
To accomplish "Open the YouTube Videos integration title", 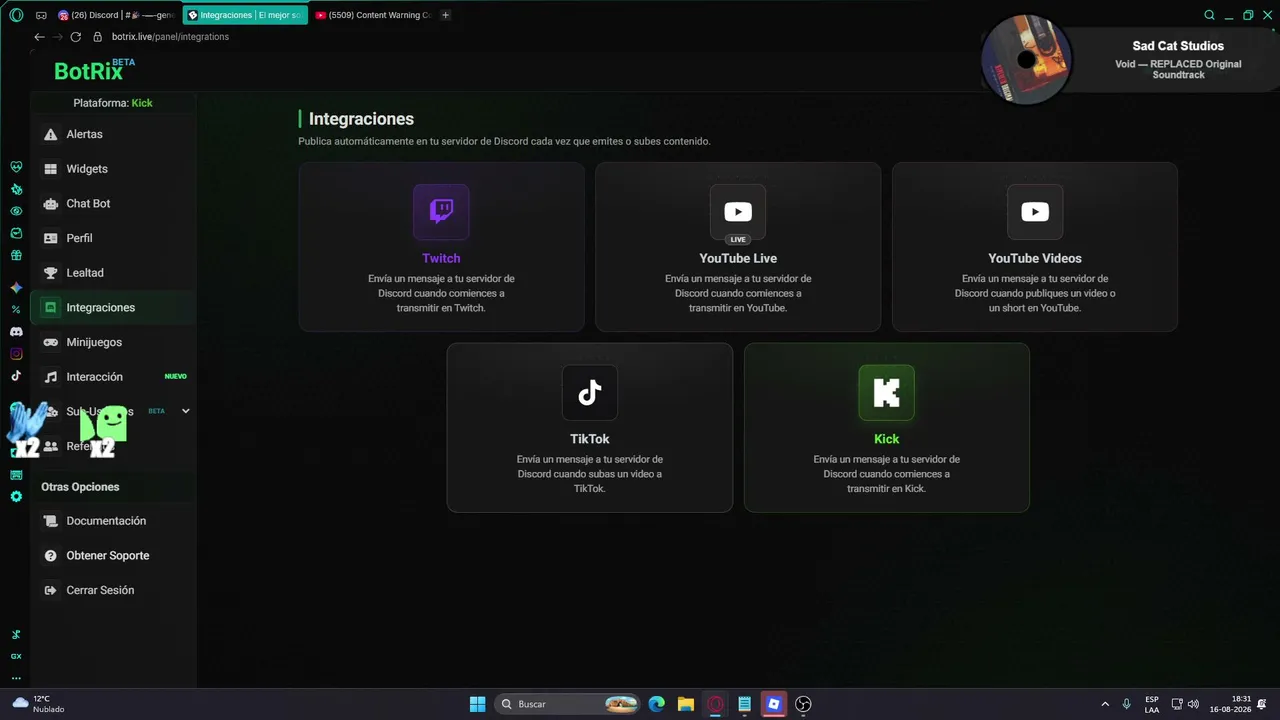I will click(x=1035, y=258).
